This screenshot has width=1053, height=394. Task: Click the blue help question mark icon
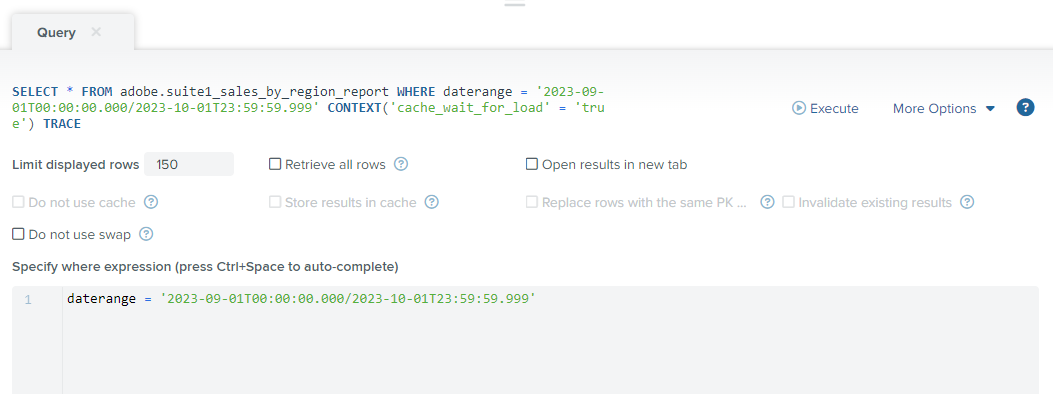[1025, 107]
